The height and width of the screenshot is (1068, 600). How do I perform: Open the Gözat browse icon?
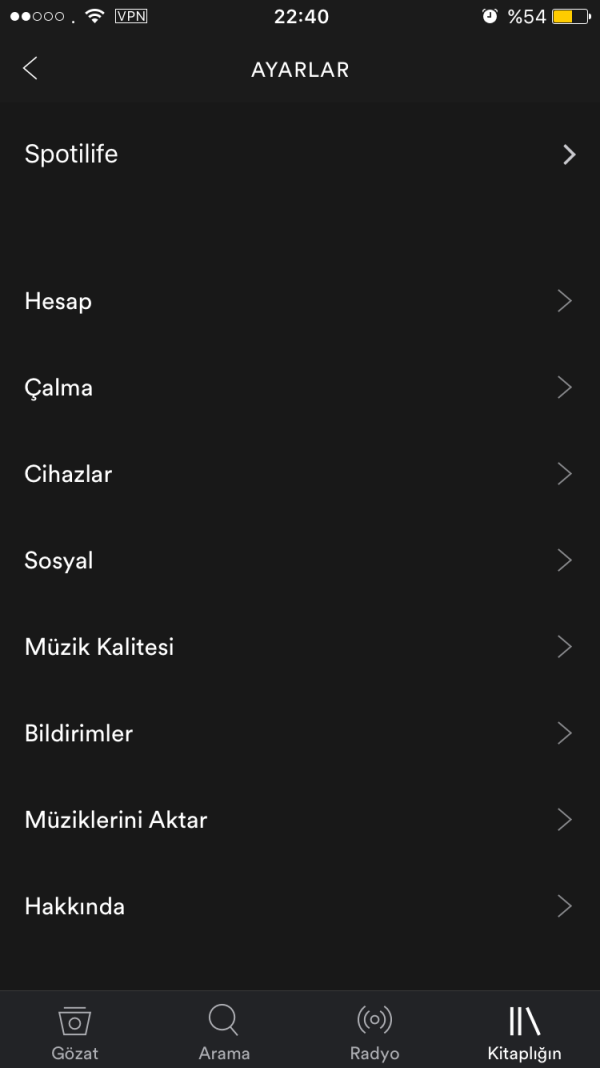pos(75,1021)
